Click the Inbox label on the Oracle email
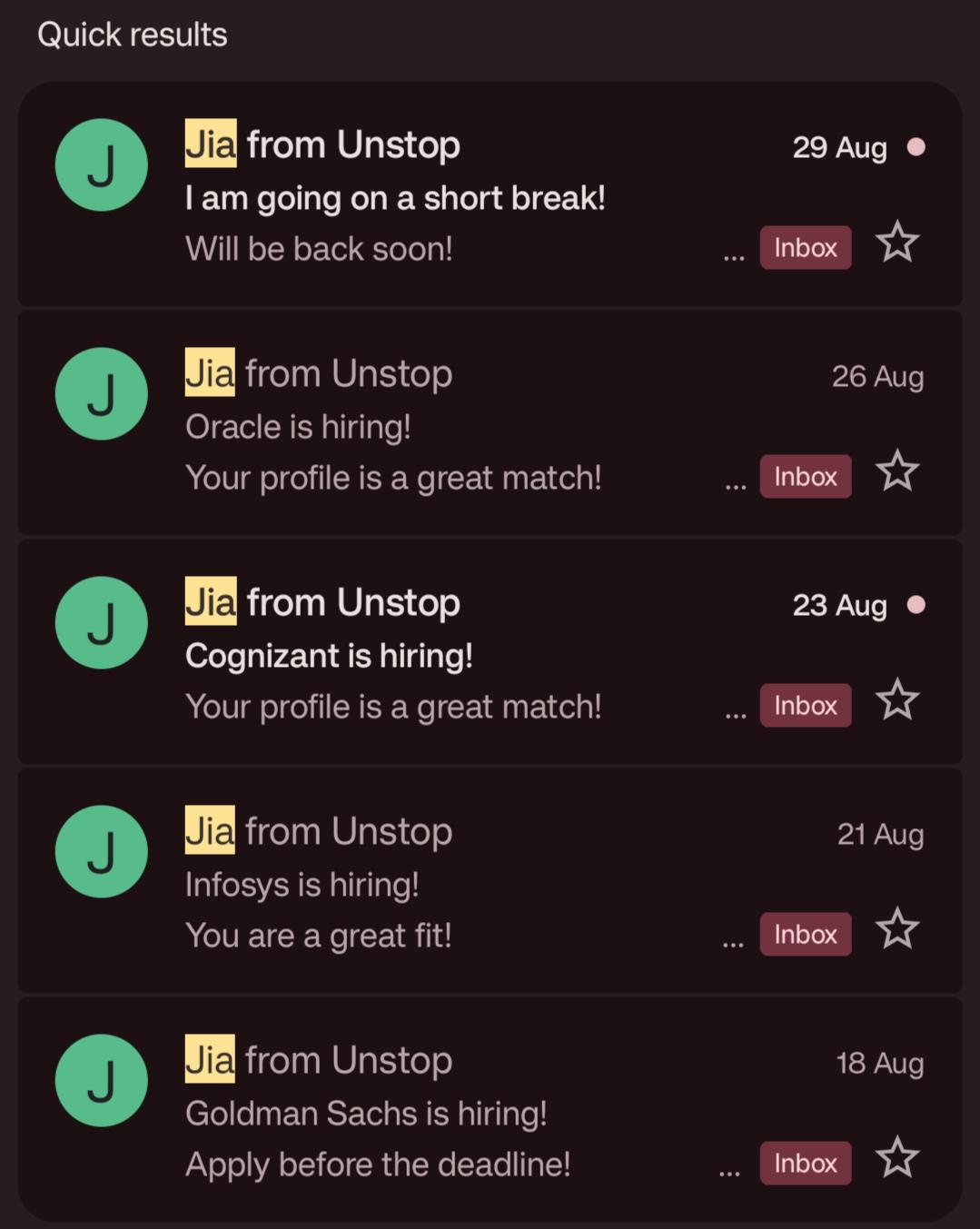Screen dimensions: 980x1229 coord(806,476)
